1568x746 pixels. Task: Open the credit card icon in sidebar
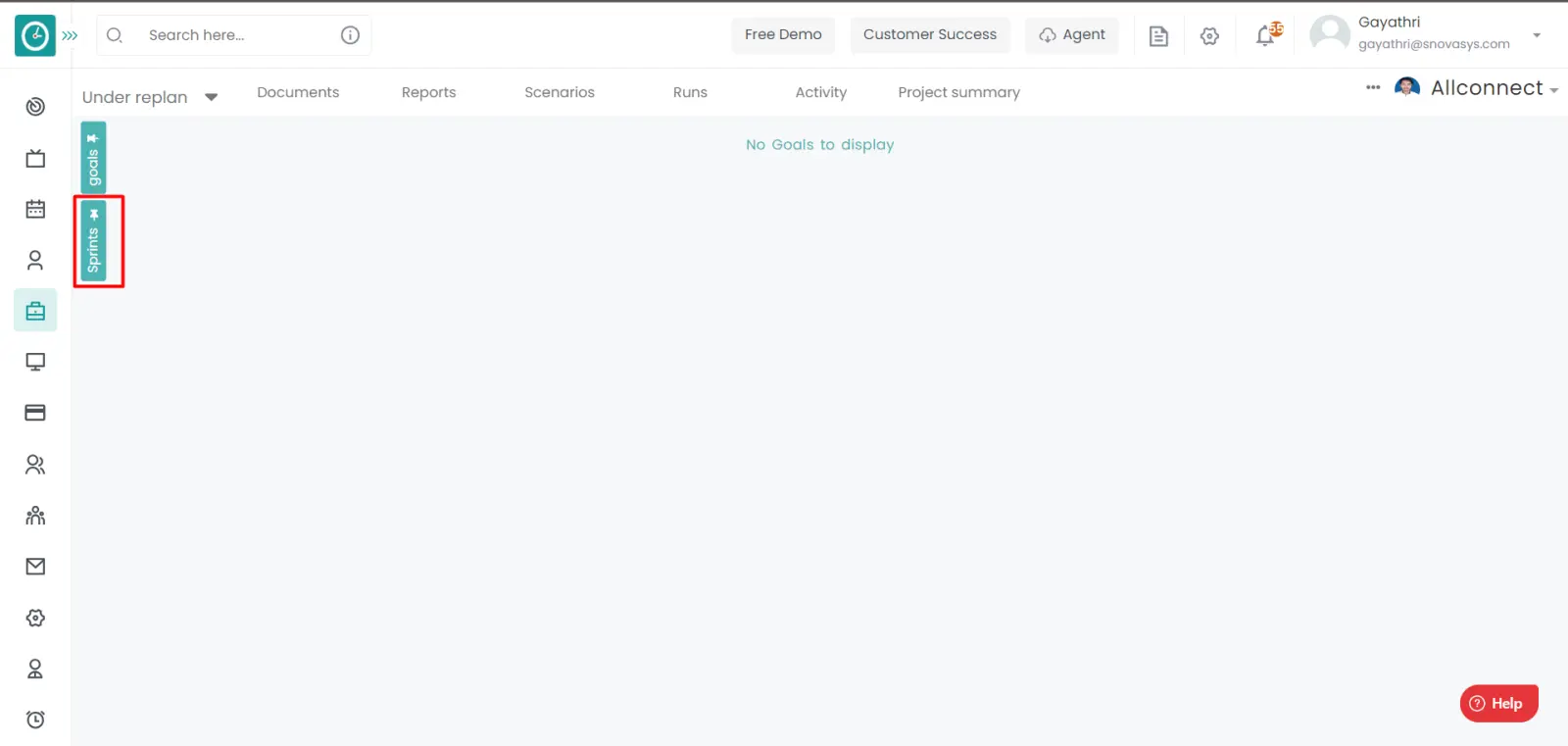click(35, 413)
